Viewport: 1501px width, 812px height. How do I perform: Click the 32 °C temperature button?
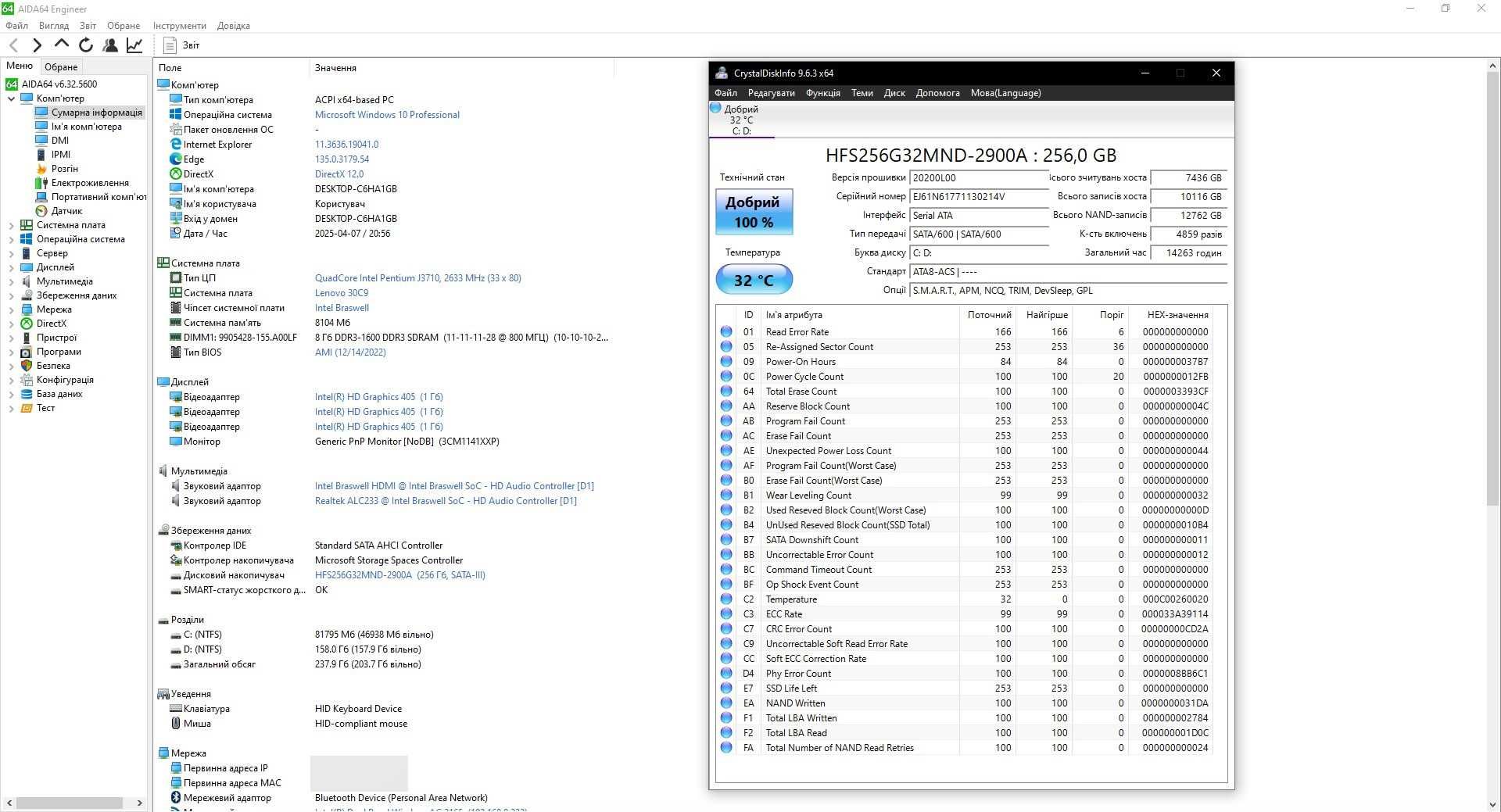pyautogui.click(x=754, y=280)
